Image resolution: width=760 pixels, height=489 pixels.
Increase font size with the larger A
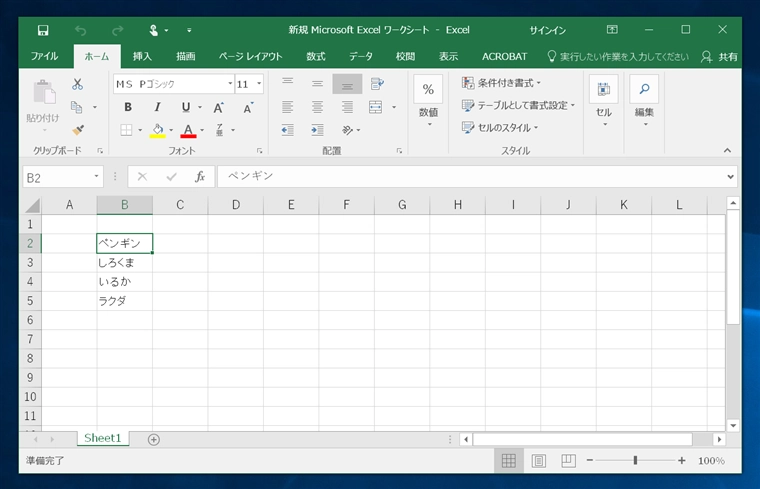tap(219, 108)
